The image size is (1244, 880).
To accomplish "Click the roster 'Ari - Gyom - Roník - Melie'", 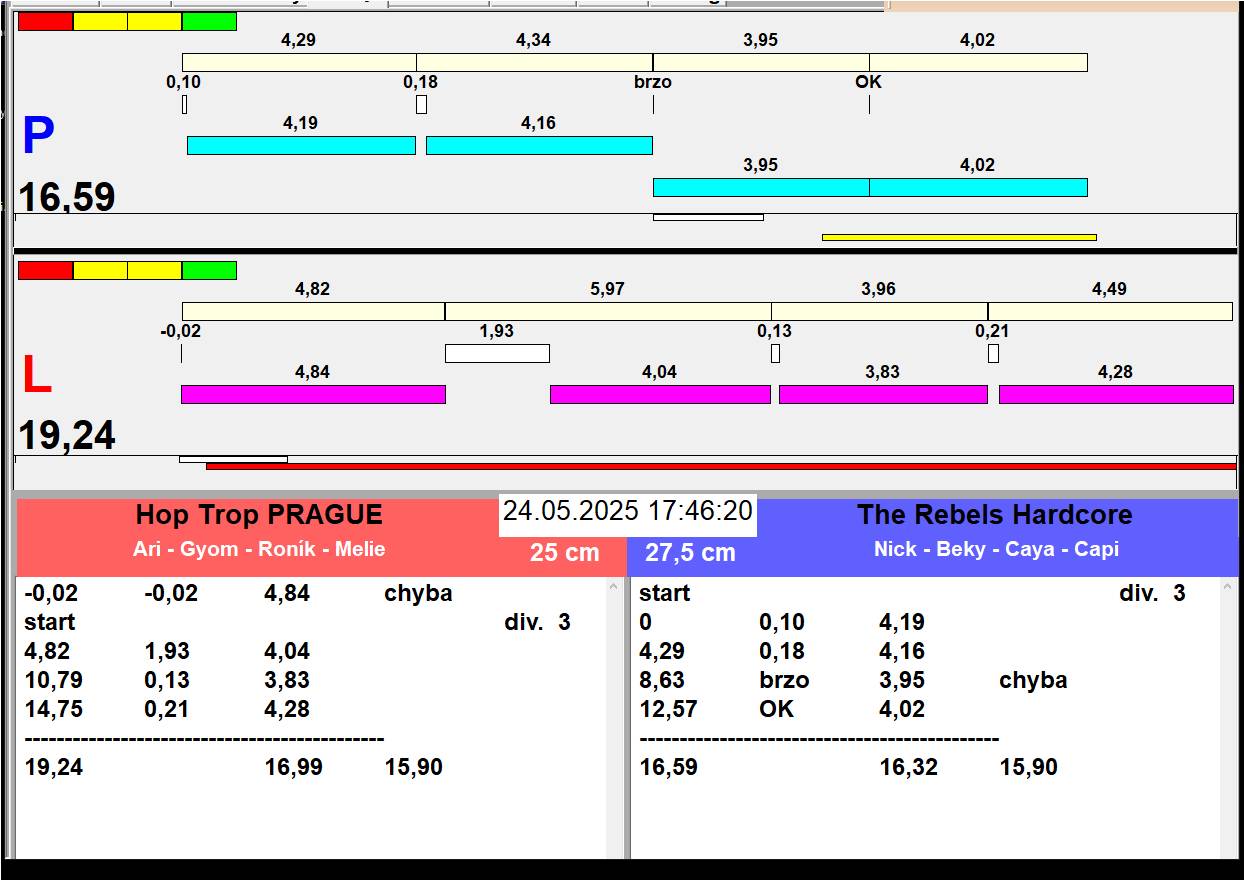I will pyautogui.click(x=259, y=549).
